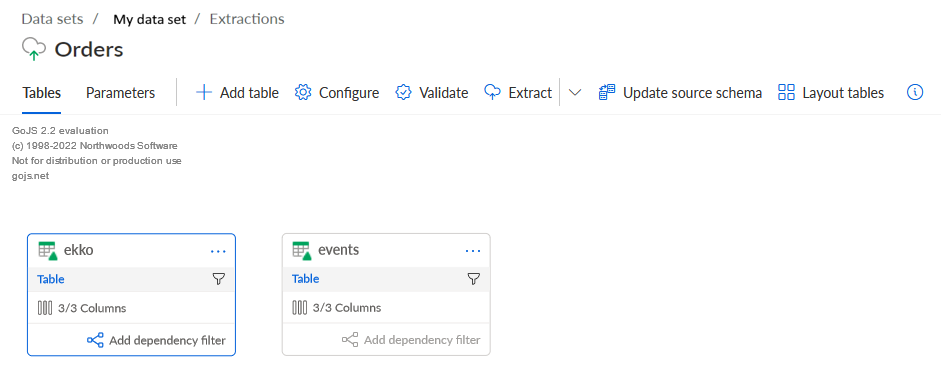Click the ekko columns icon

click(x=45, y=308)
